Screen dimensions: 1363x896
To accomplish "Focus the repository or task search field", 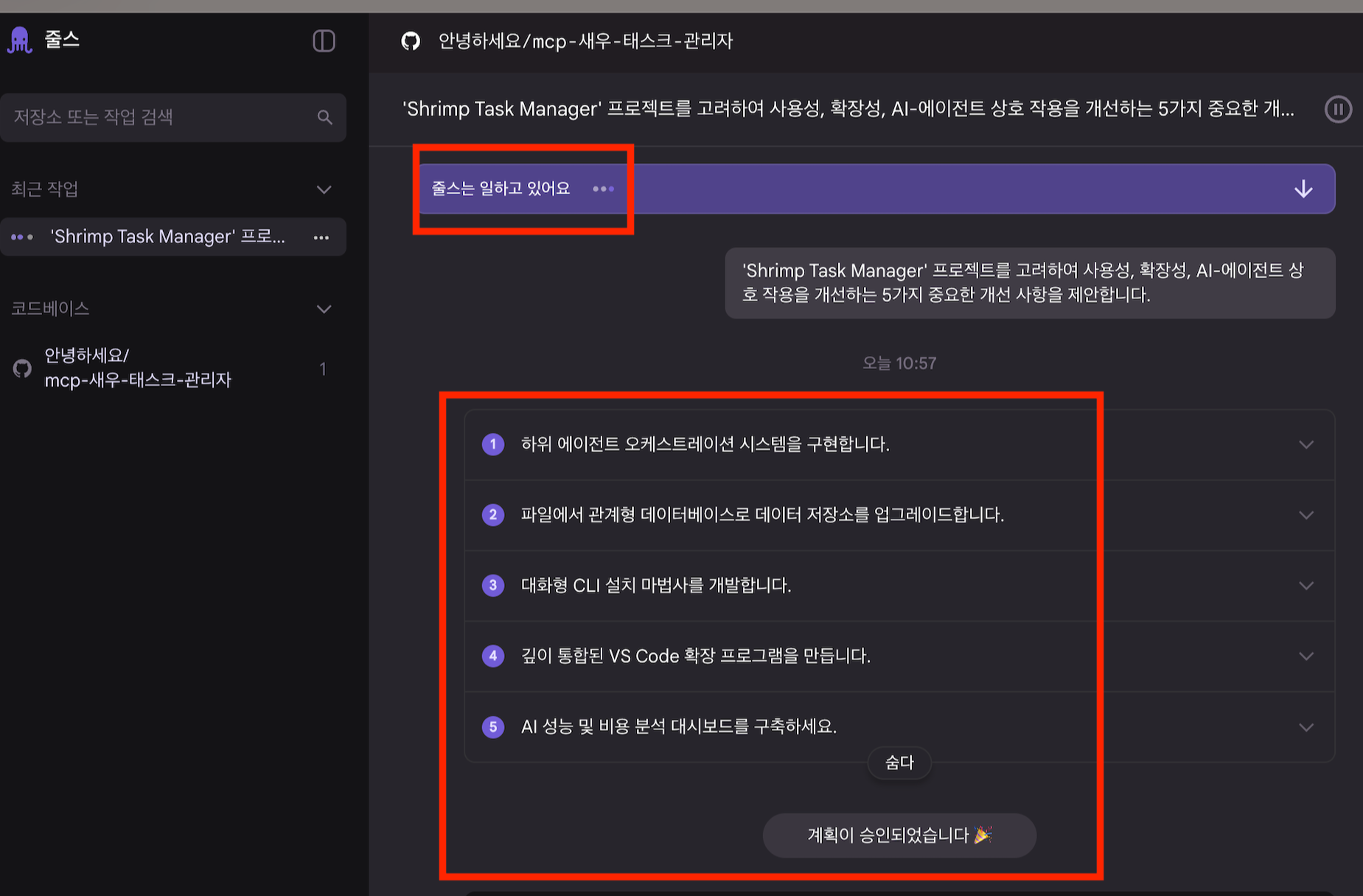I will coord(173,117).
